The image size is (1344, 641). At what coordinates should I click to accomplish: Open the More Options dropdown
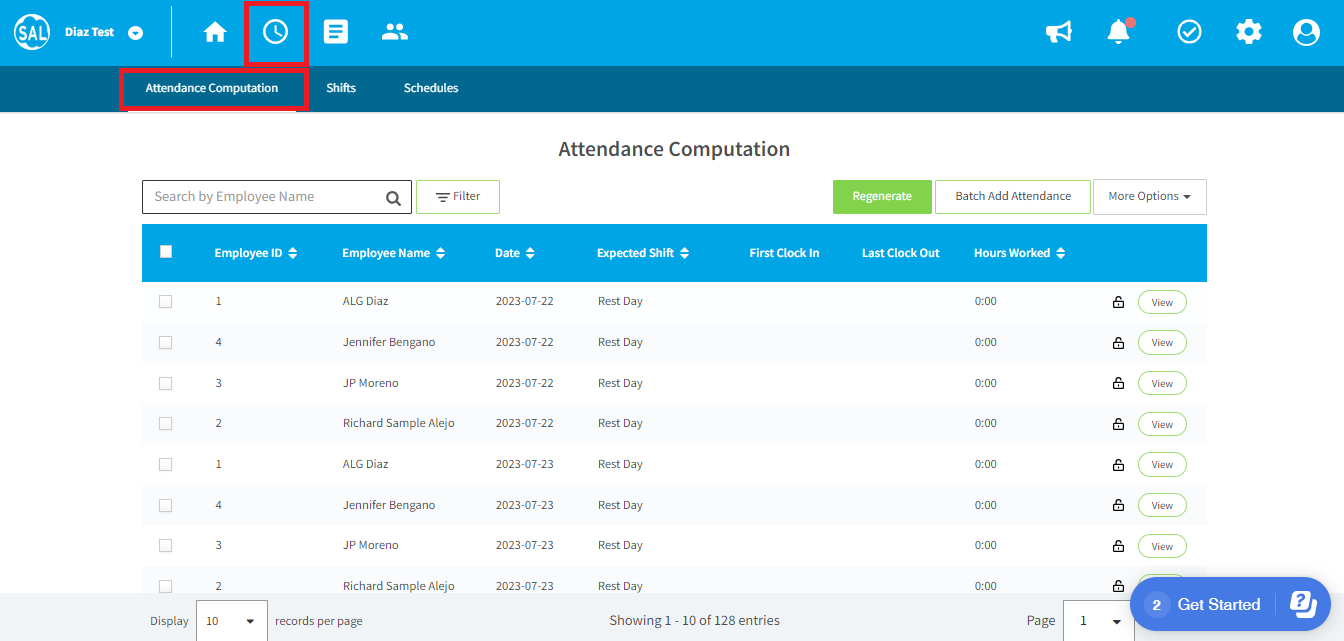[x=1150, y=197]
